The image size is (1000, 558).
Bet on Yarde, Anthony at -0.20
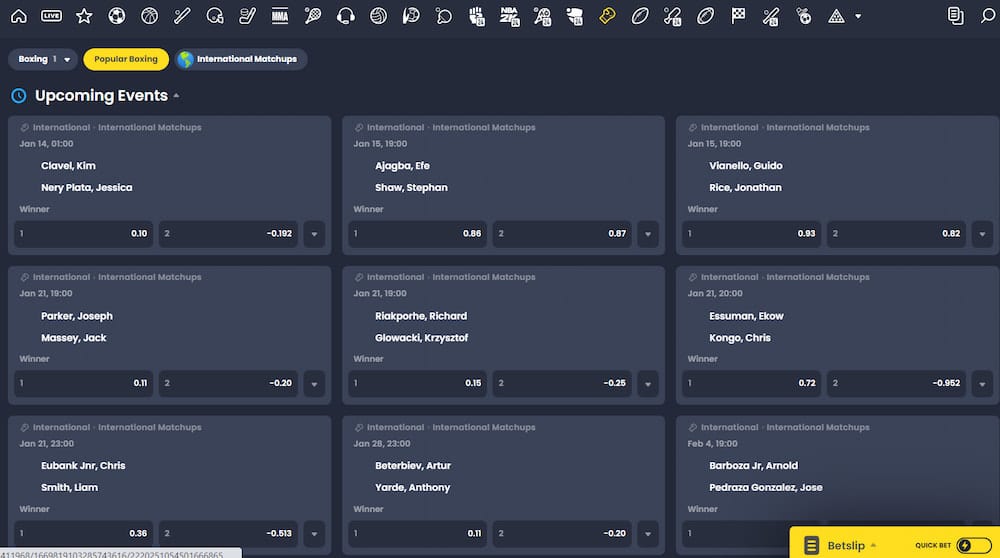[x=562, y=534]
